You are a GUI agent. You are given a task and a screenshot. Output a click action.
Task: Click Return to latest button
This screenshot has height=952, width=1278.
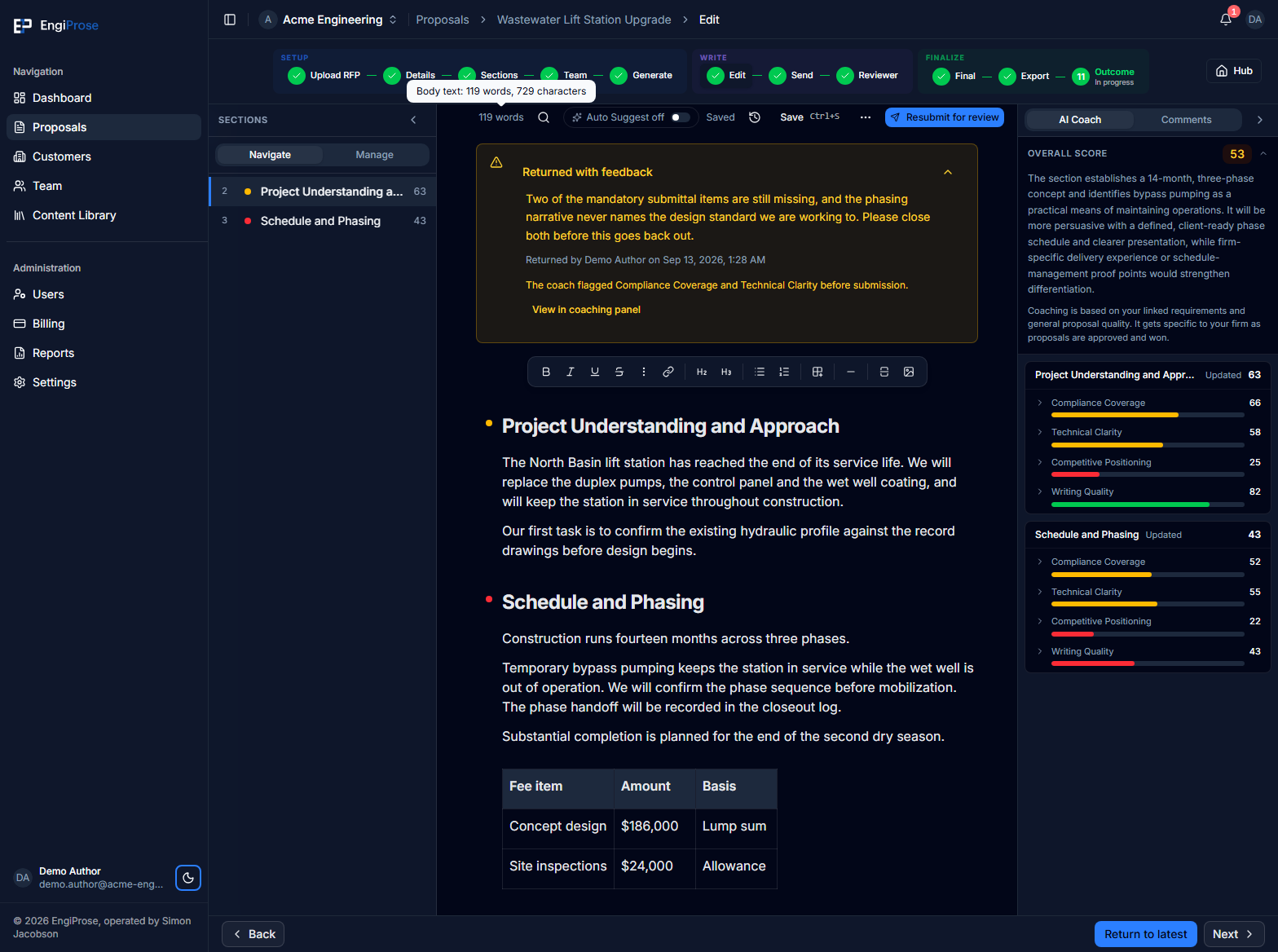(1146, 934)
